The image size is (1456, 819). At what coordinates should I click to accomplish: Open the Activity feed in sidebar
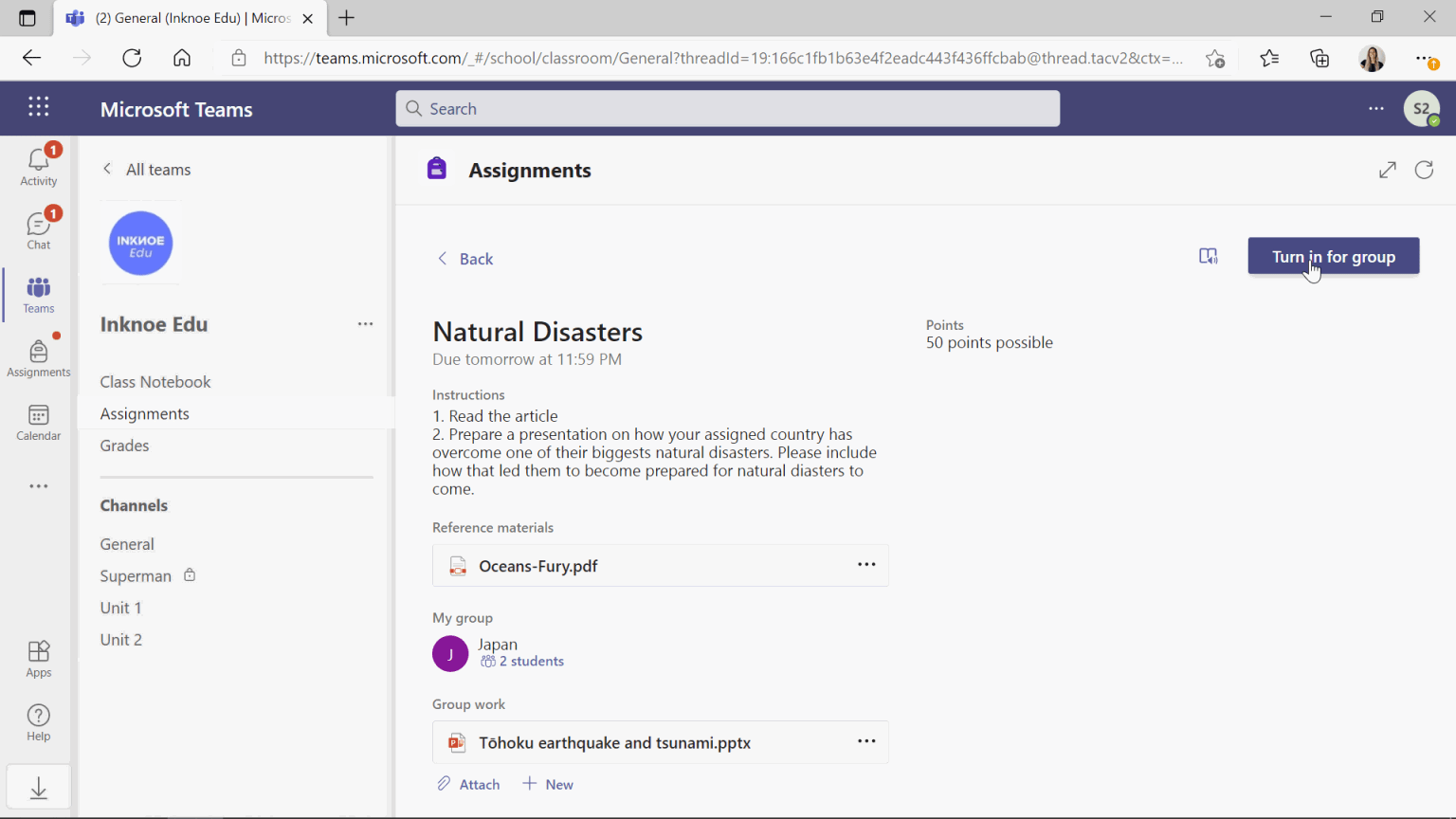click(38, 161)
